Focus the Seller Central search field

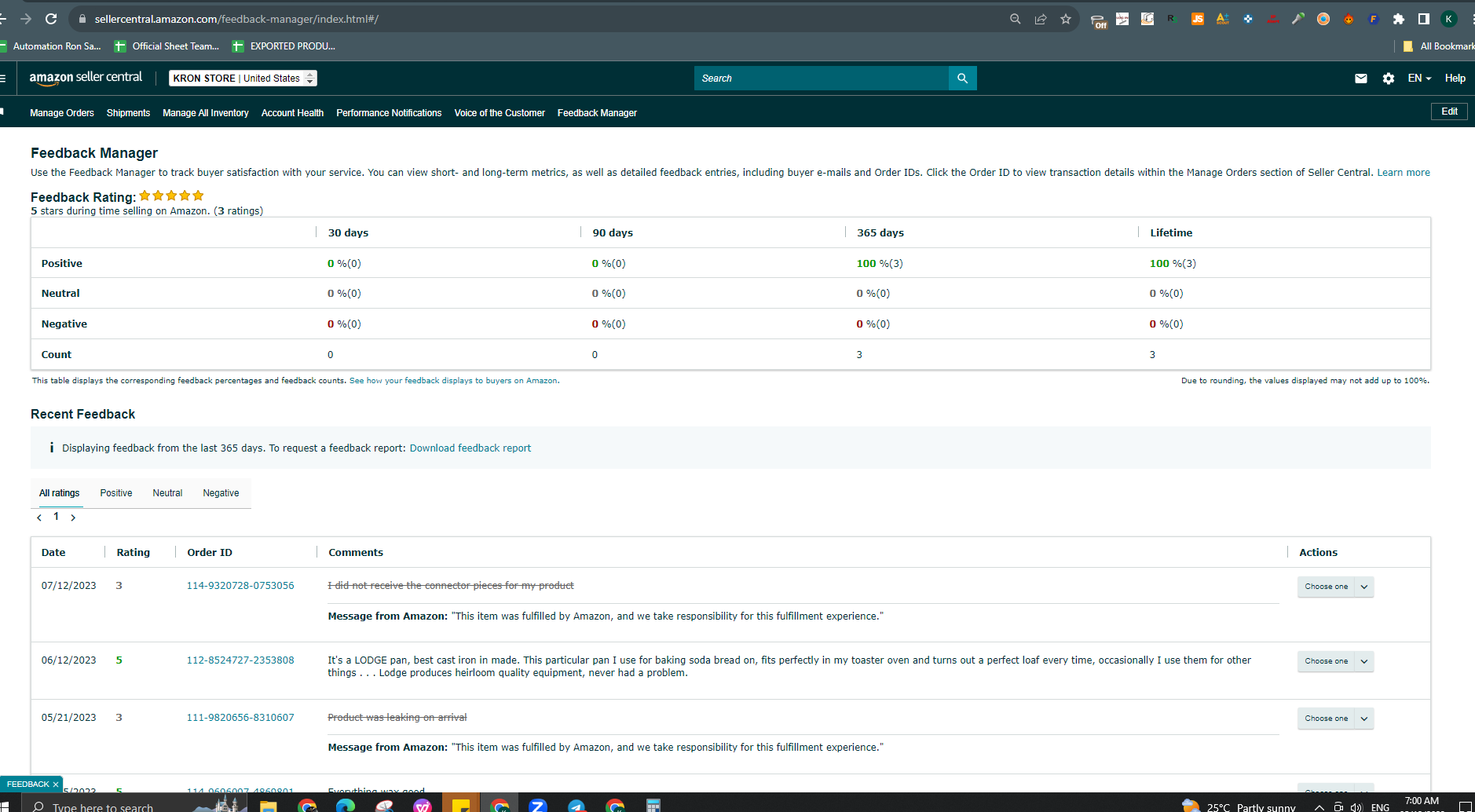tap(821, 79)
